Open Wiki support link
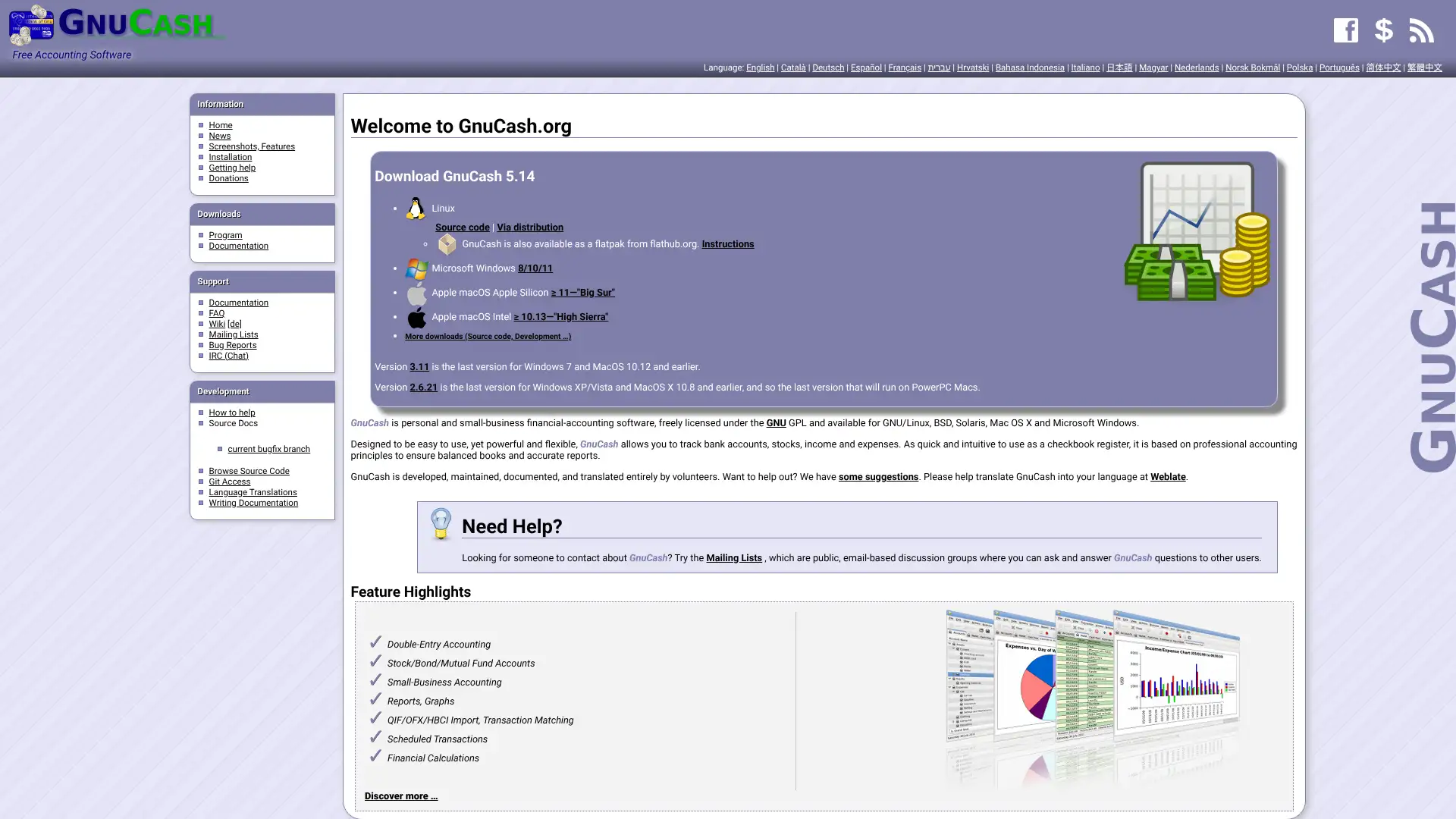Image resolution: width=1456 pixels, height=819 pixels. pos(216,325)
